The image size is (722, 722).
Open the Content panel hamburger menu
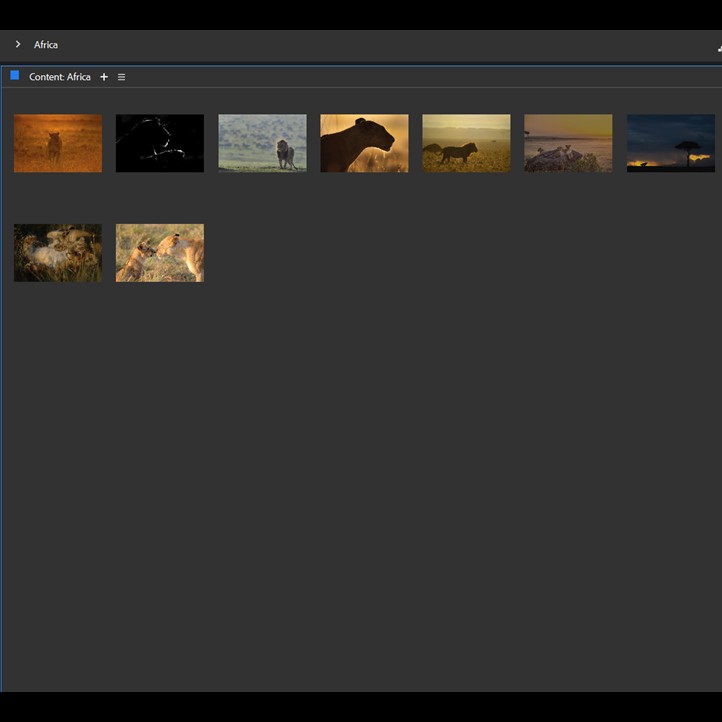(122, 77)
